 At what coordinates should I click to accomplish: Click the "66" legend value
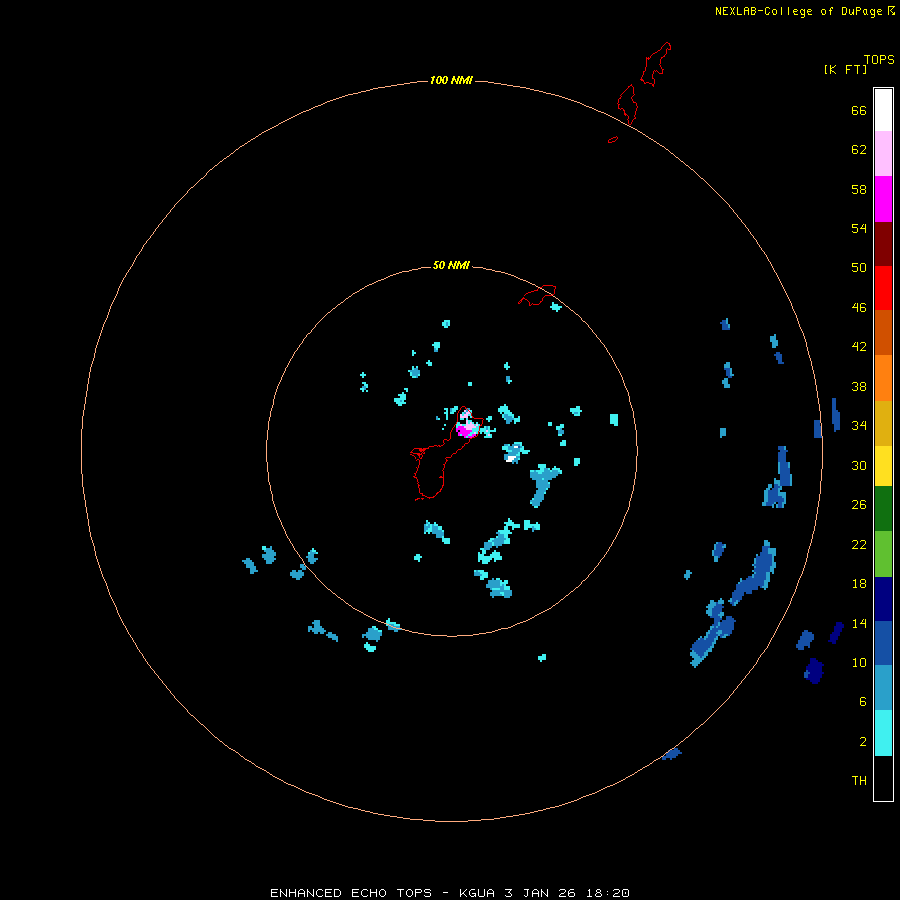click(859, 111)
